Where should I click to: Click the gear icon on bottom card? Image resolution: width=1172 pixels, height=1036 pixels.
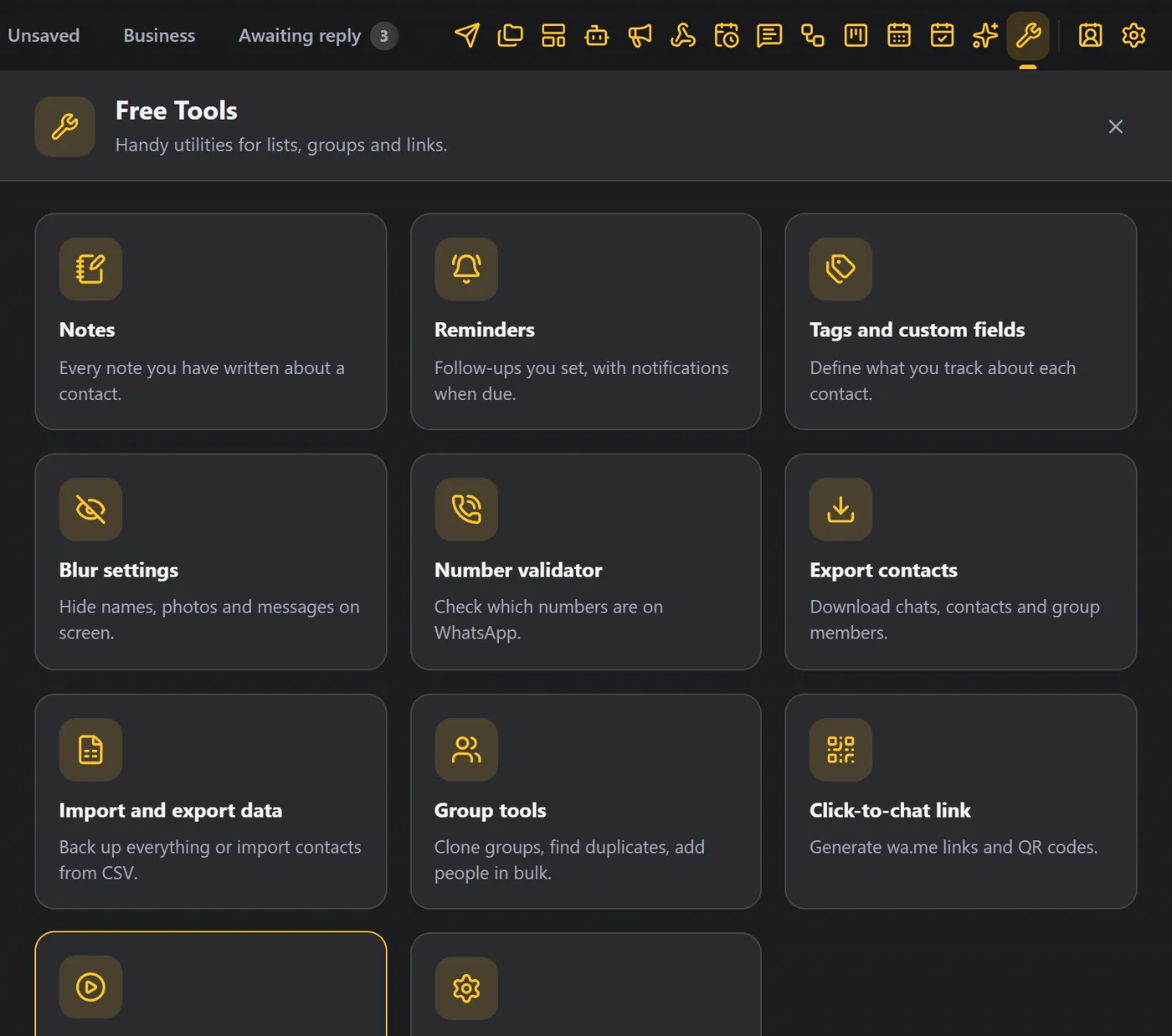[x=466, y=988]
